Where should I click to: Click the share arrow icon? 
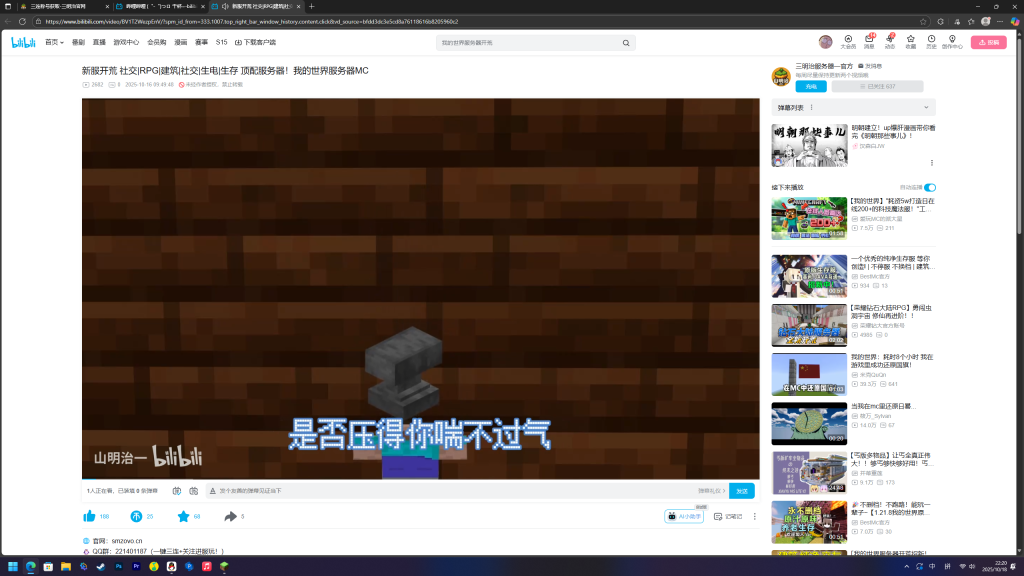(230, 516)
